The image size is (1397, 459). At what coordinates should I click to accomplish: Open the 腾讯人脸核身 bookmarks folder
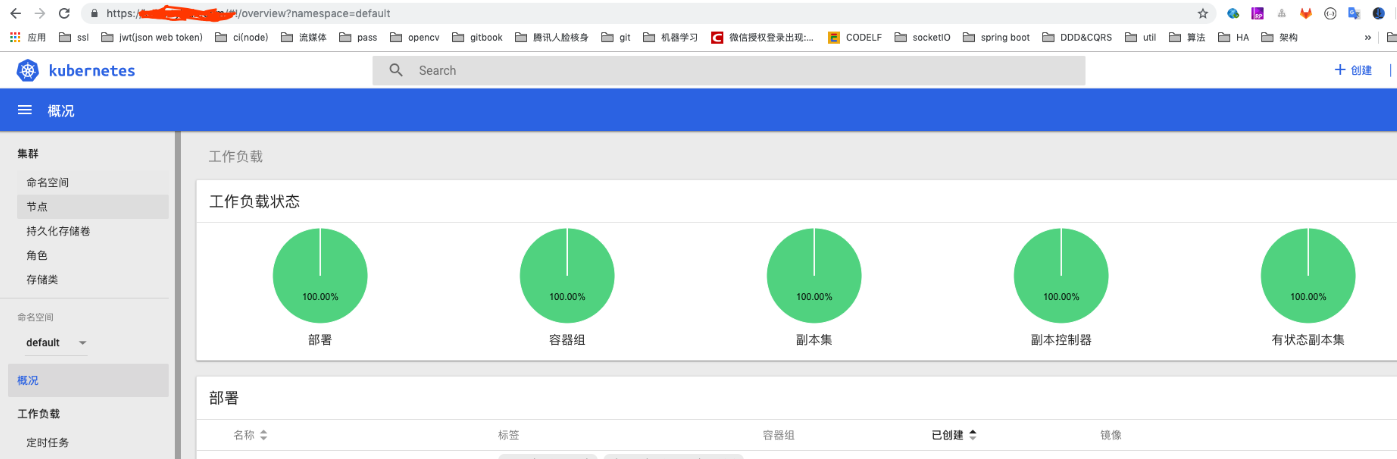click(x=551, y=37)
